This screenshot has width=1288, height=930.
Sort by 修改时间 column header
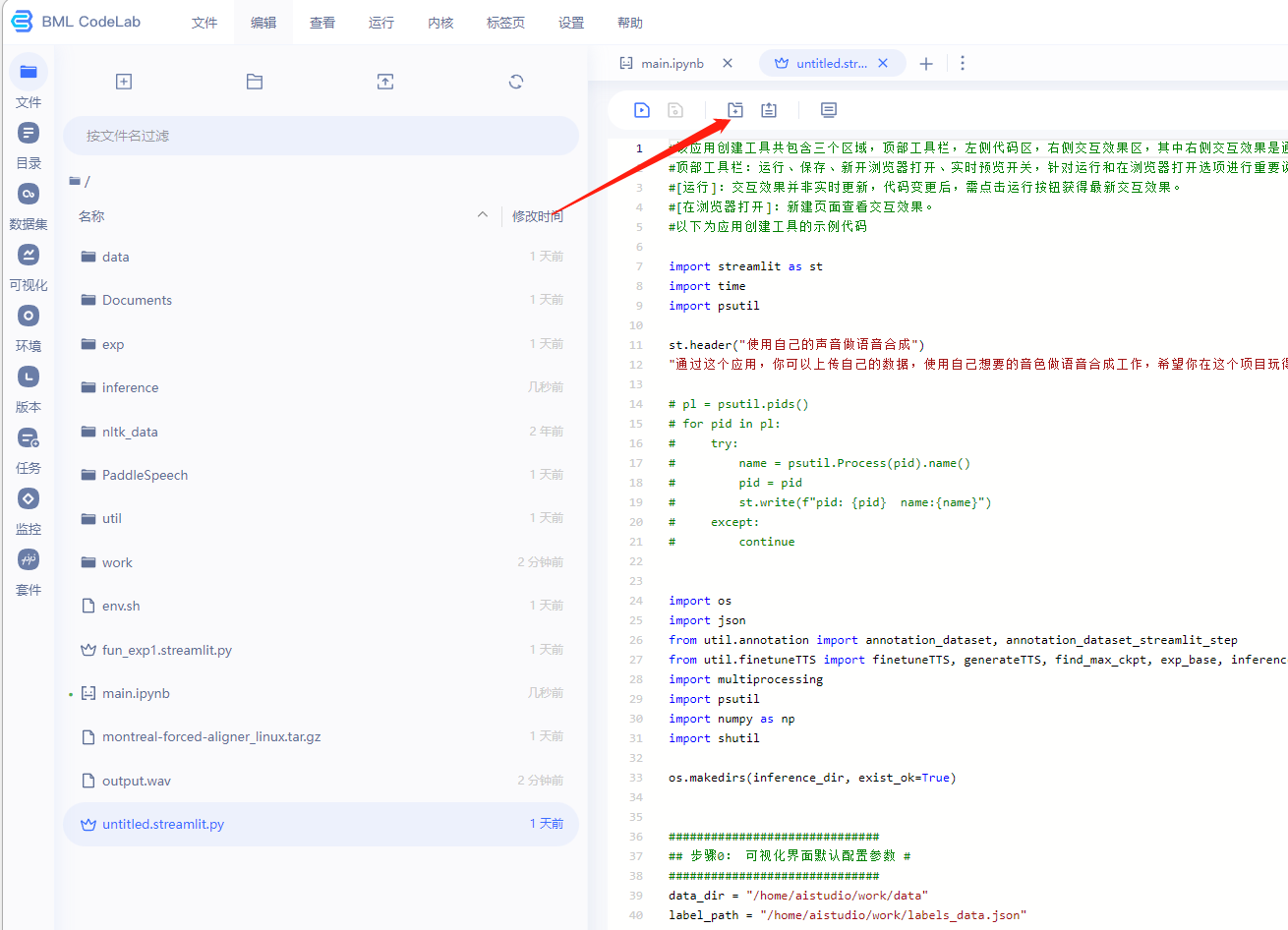pyautogui.click(x=538, y=216)
